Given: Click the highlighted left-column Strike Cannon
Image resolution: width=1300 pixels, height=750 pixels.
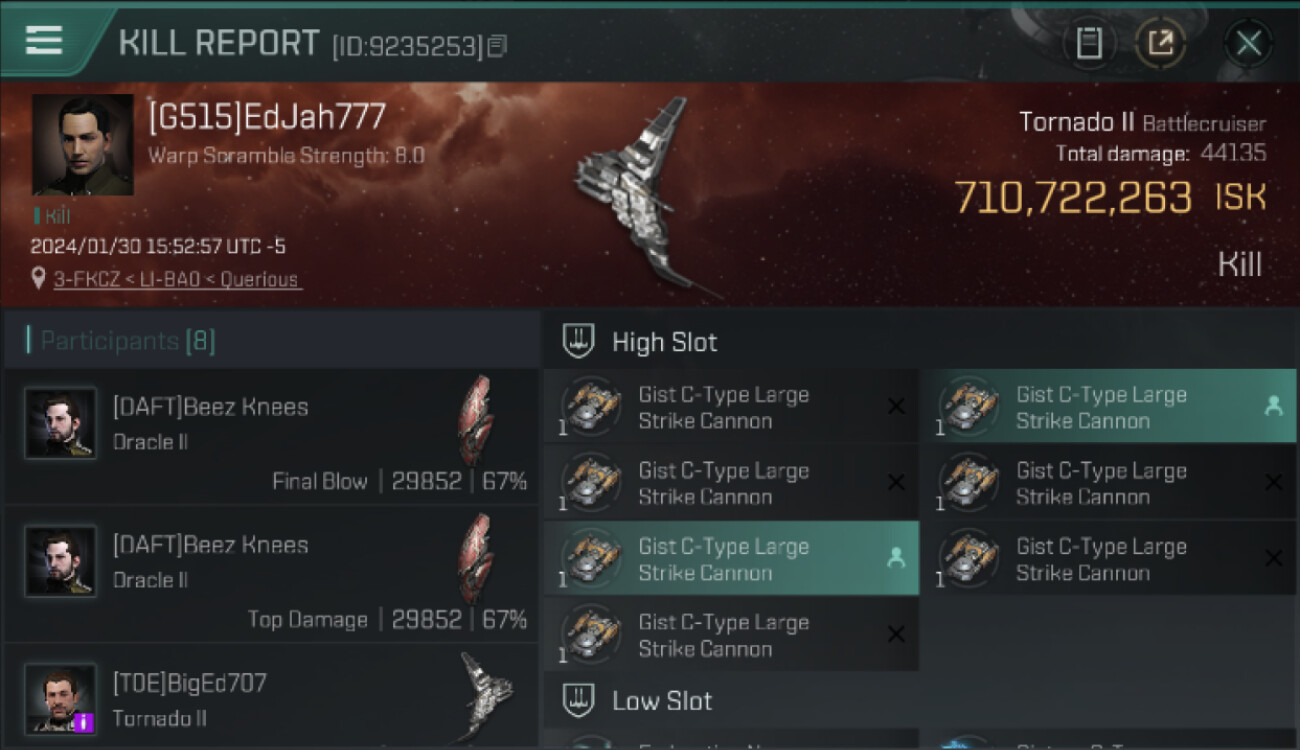Looking at the screenshot, I should (x=731, y=558).
